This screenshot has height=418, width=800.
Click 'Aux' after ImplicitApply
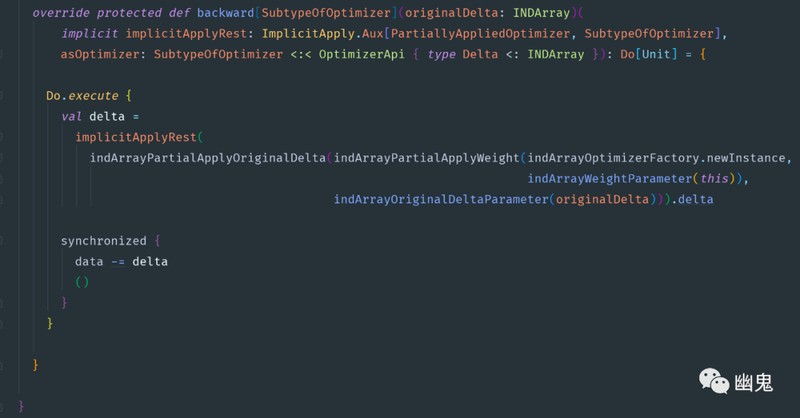(x=372, y=34)
